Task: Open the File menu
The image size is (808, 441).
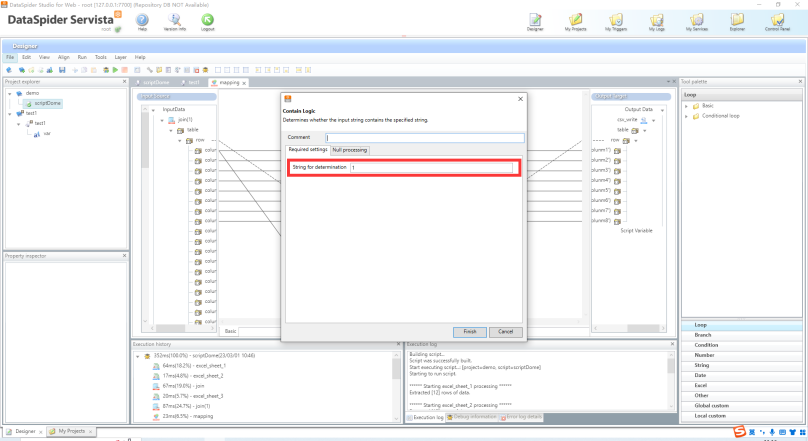Action: tap(10, 57)
